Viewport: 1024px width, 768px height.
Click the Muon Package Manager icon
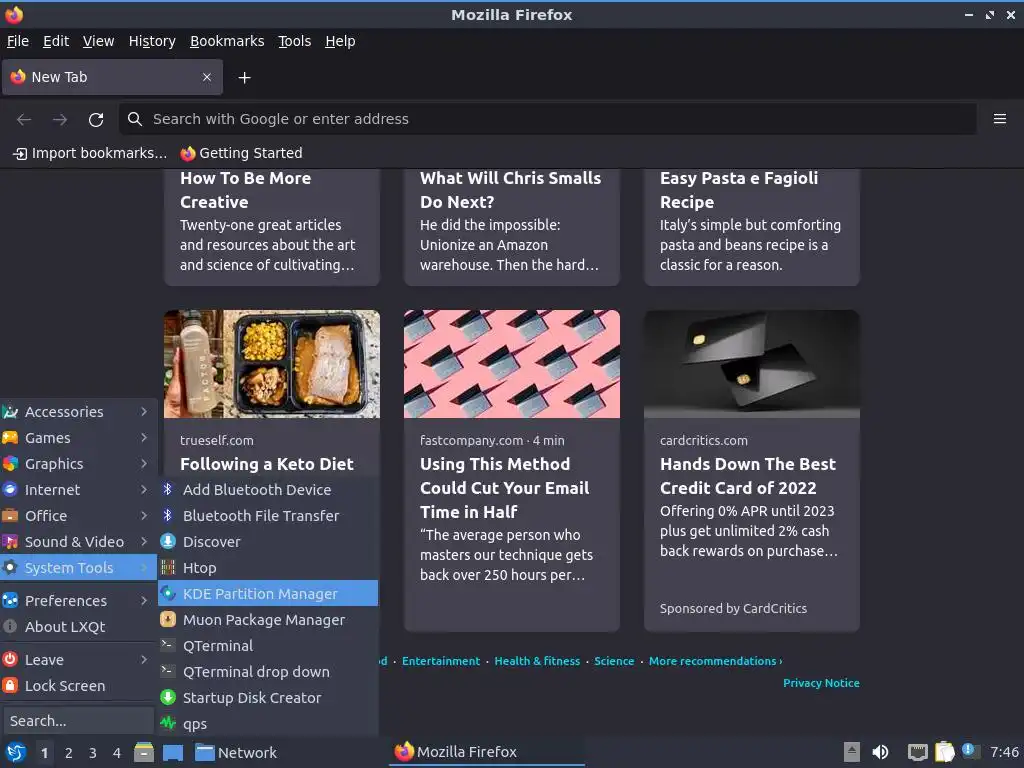[168, 620]
